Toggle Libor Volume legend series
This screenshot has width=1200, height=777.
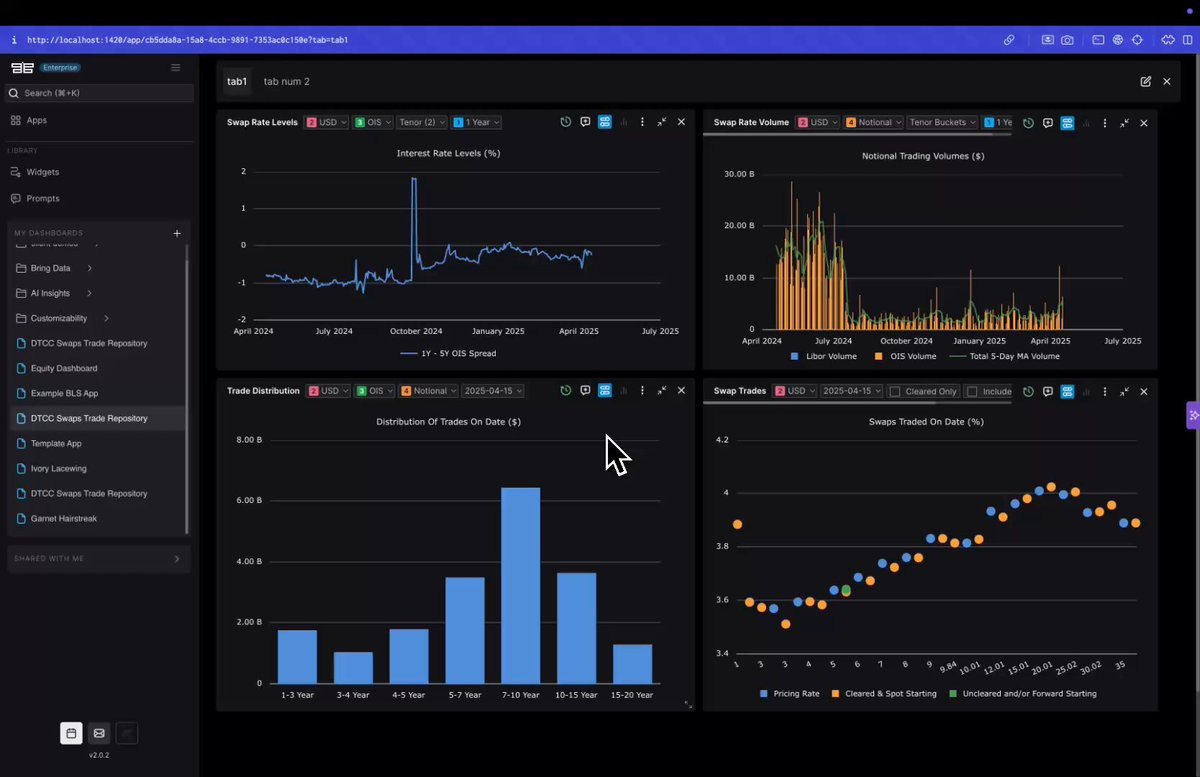point(823,356)
